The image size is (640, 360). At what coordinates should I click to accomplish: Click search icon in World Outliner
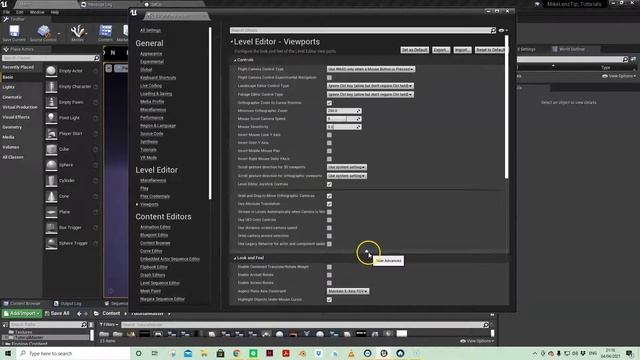pos(625,59)
